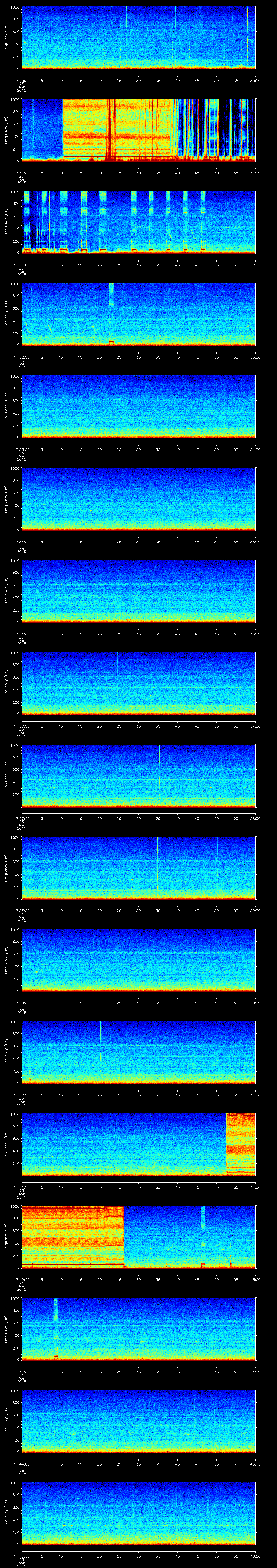Viewport: 277px width, 1568px height.
Task: Click the "17:31:00" start time label
Action: pyautogui.click(x=21, y=264)
